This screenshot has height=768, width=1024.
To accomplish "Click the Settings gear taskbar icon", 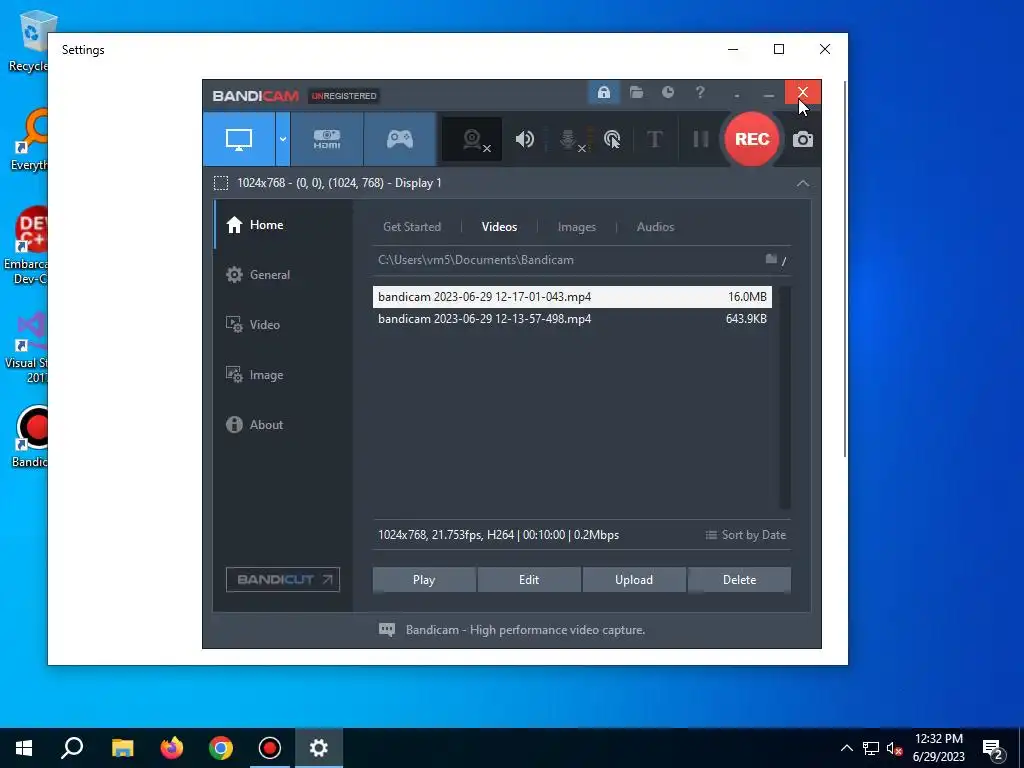I will (x=319, y=748).
